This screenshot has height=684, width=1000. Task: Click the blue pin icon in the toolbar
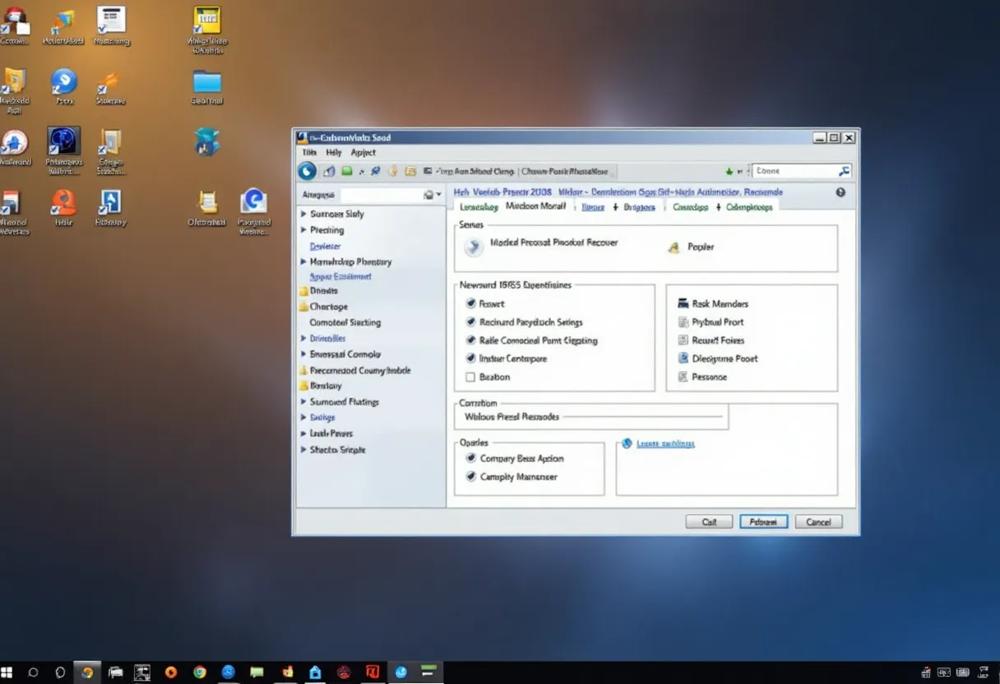tap(376, 171)
